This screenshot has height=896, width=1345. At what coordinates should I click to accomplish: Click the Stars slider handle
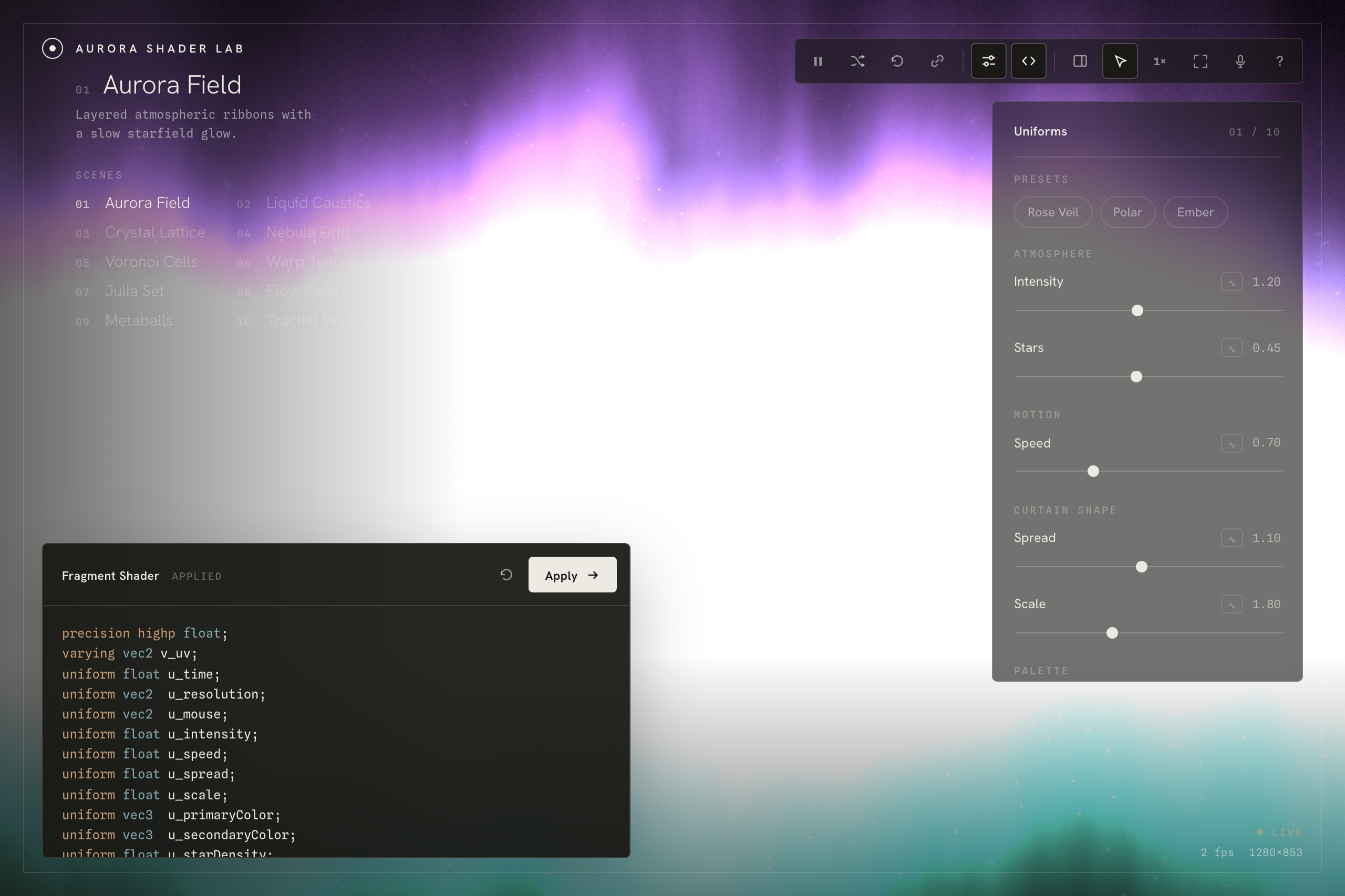click(1136, 377)
